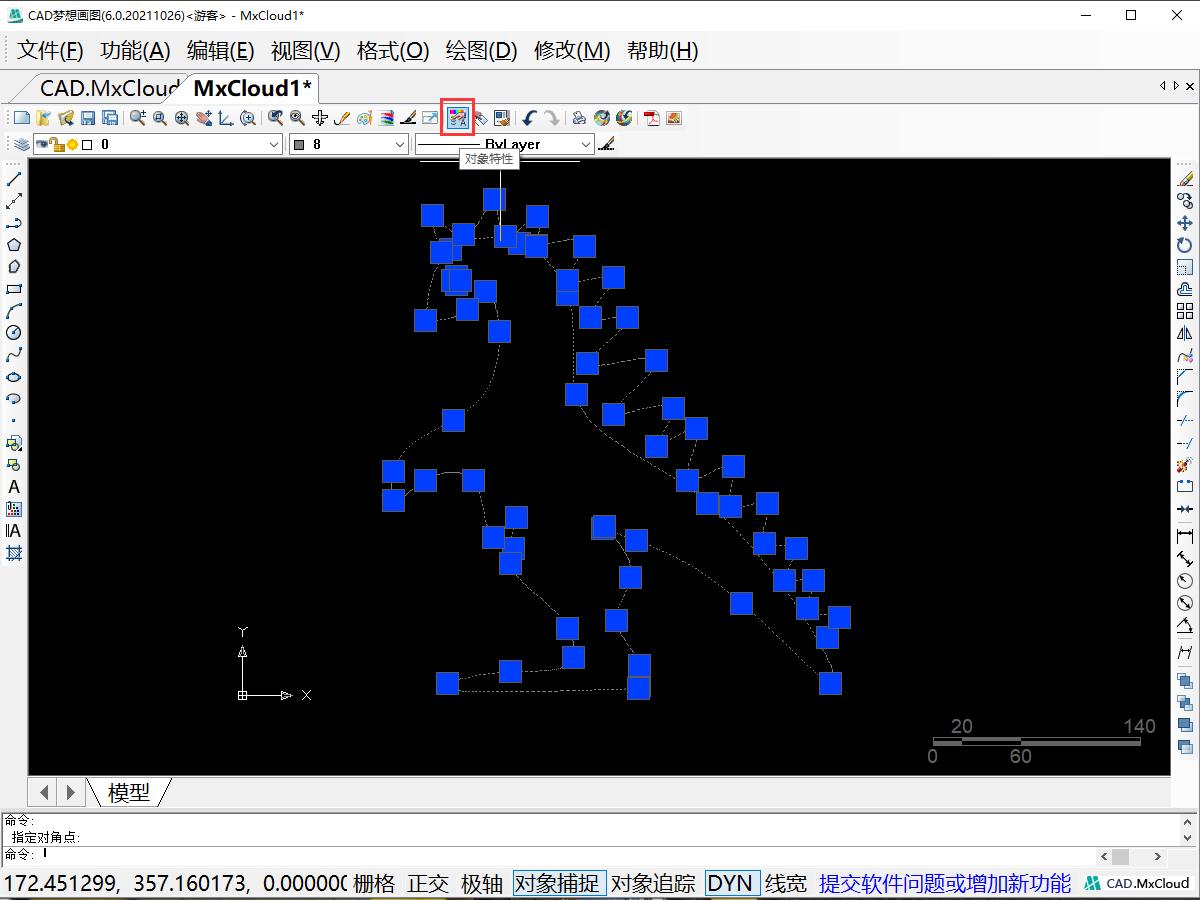Expand the layer dropdown showing 0

tap(274, 145)
